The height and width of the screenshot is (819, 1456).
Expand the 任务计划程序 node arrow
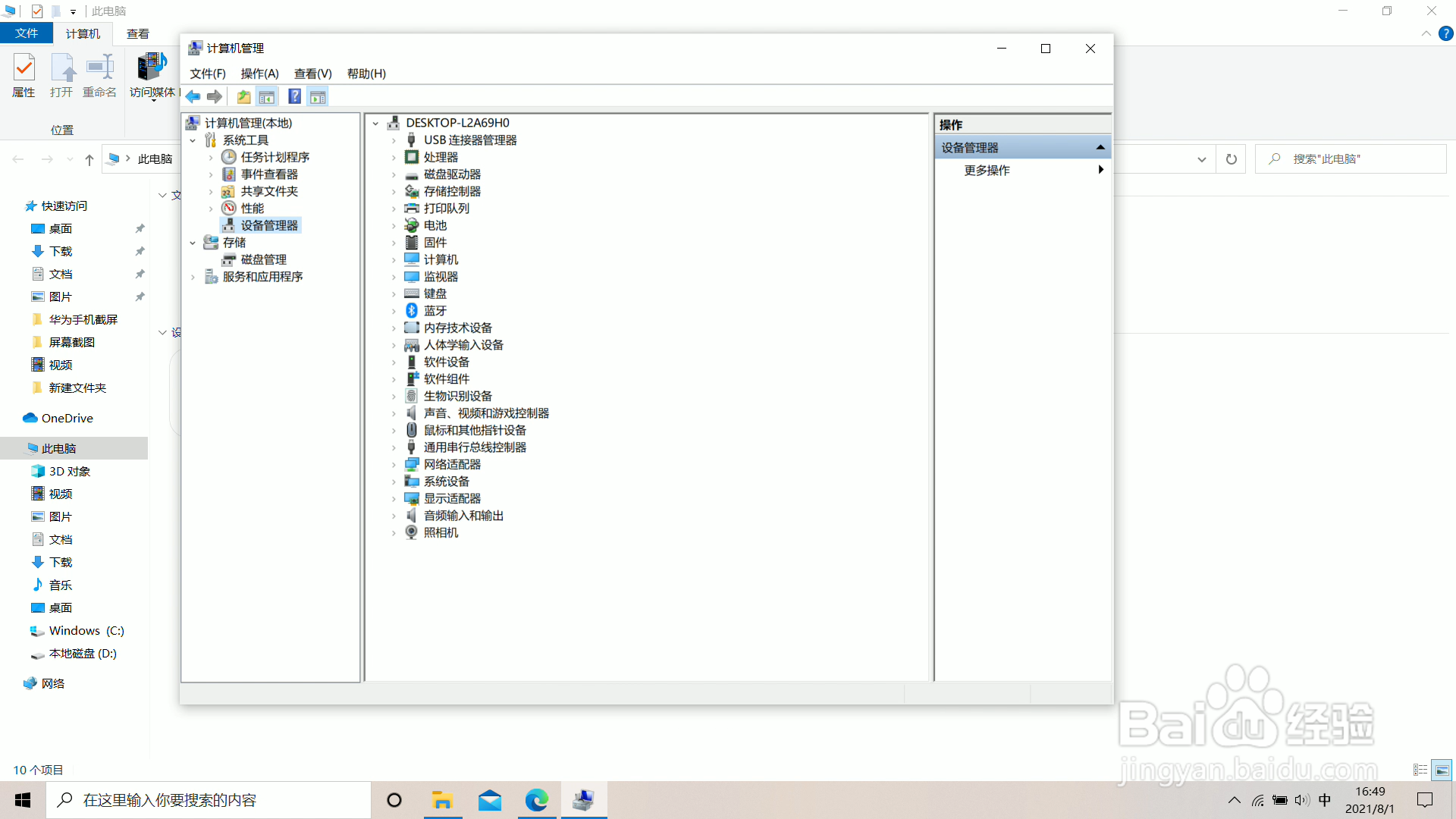pyautogui.click(x=211, y=157)
